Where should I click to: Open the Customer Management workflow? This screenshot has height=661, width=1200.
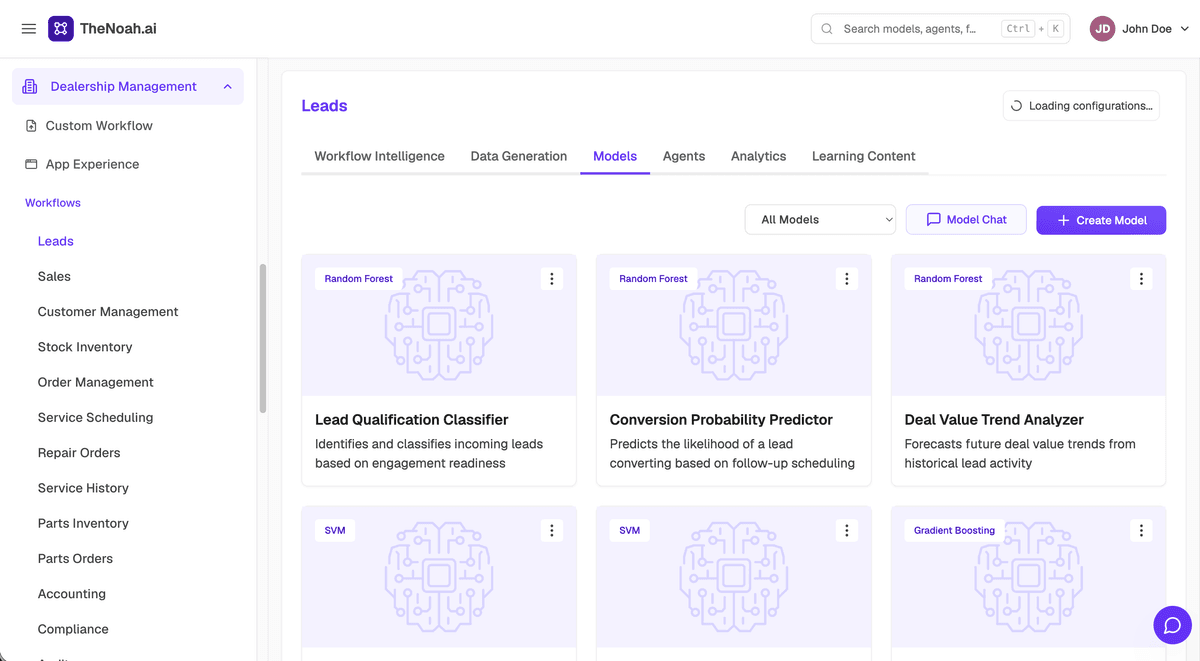[108, 312]
